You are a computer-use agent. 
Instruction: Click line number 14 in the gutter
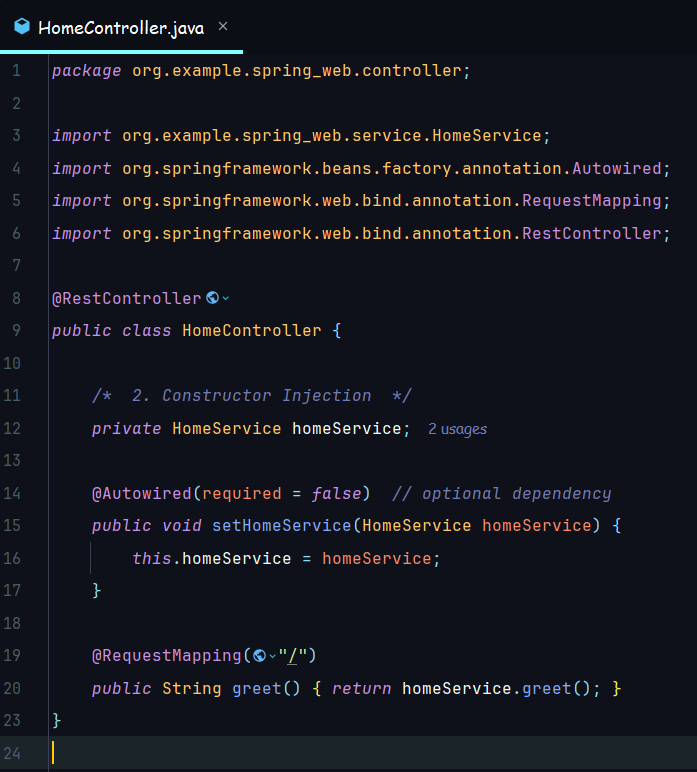(12, 493)
